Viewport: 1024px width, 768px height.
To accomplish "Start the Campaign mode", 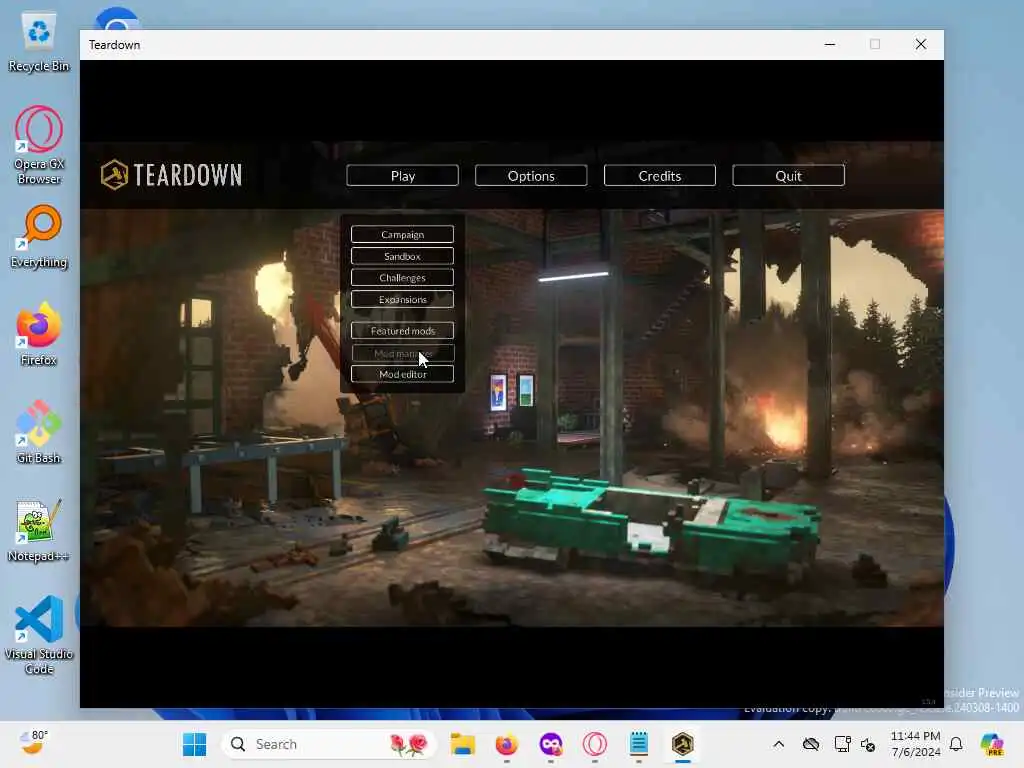I will 402,234.
